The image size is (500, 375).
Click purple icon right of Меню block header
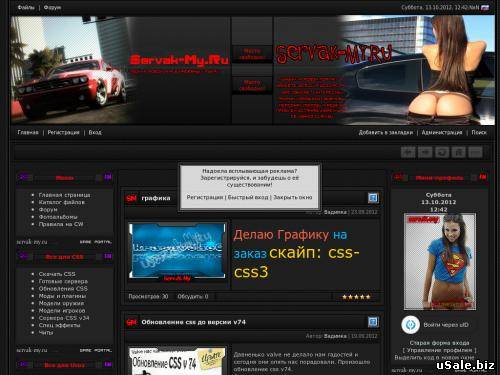[x=108, y=177]
